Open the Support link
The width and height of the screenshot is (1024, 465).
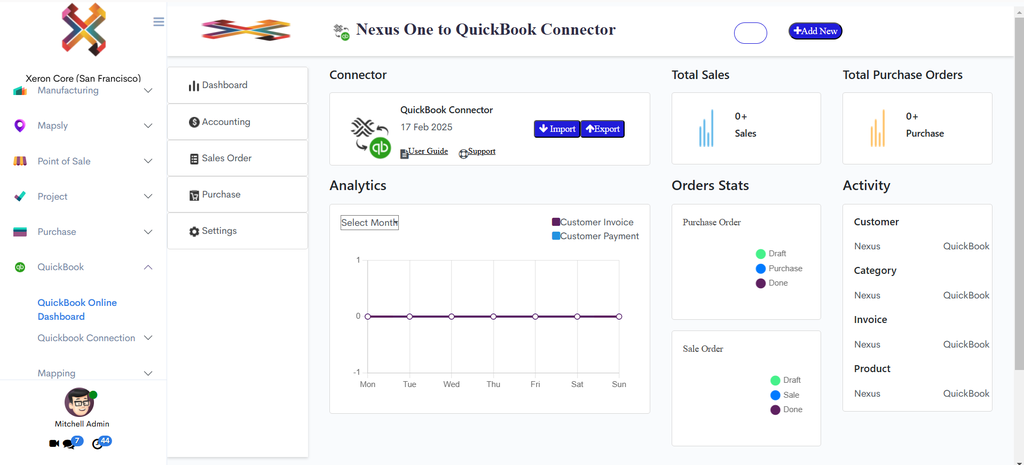[x=482, y=152]
